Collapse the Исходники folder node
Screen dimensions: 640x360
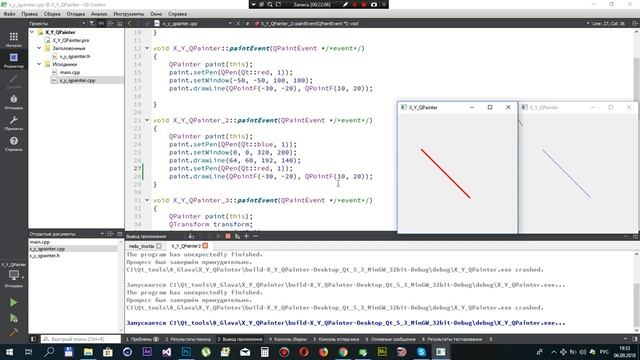40,64
